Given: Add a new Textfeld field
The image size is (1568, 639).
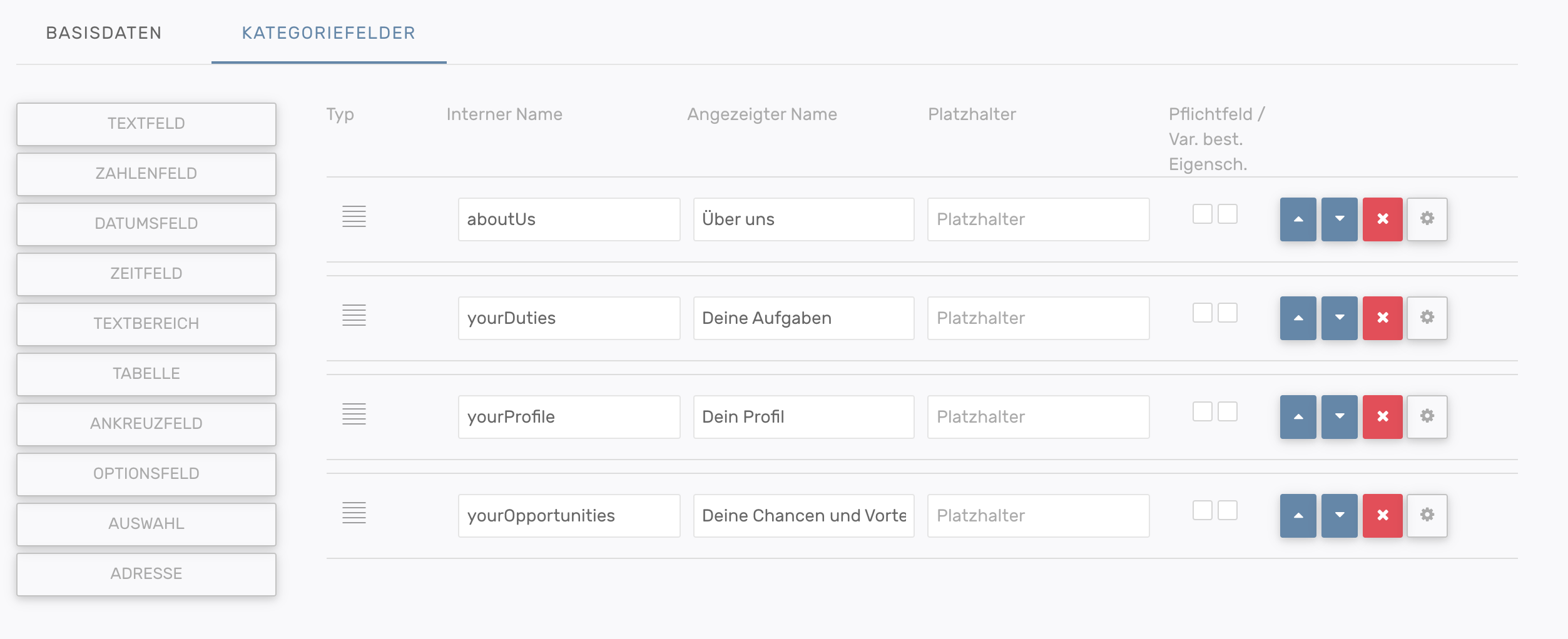Looking at the screenshot, I should pyautogui.click(x=146, y=124).
